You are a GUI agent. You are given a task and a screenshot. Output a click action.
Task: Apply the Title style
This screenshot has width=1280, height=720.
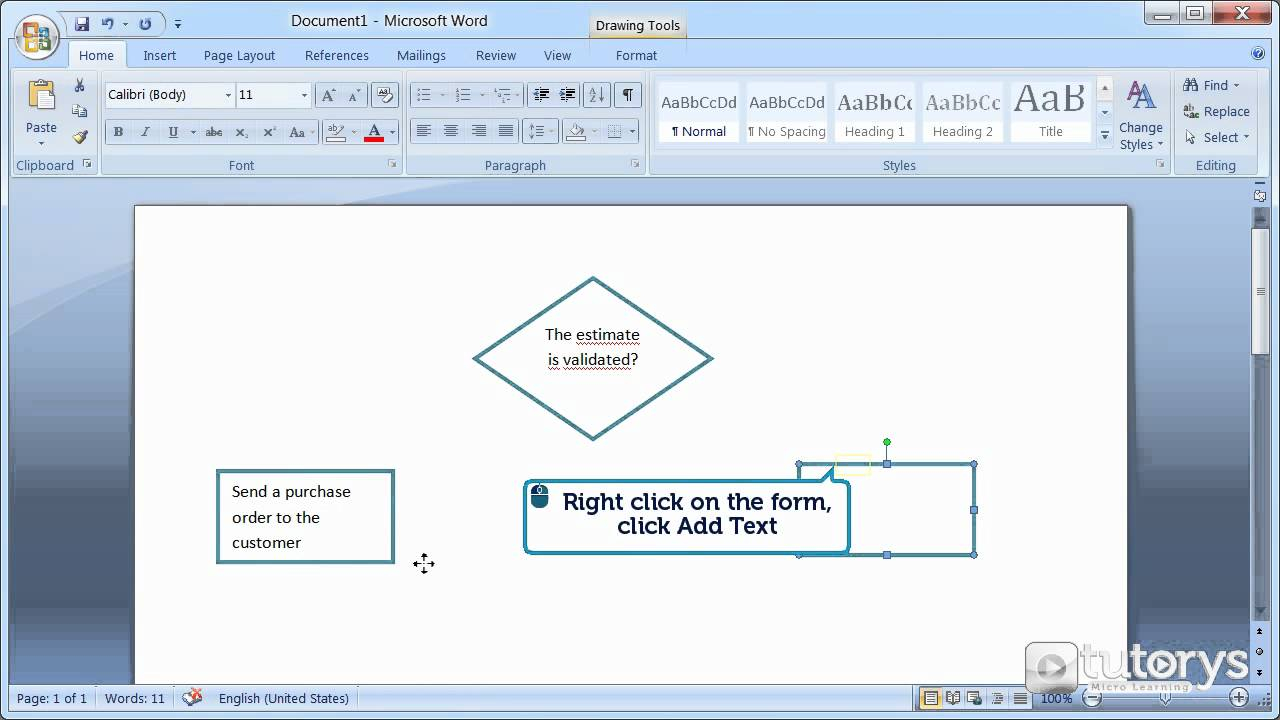1050,112
